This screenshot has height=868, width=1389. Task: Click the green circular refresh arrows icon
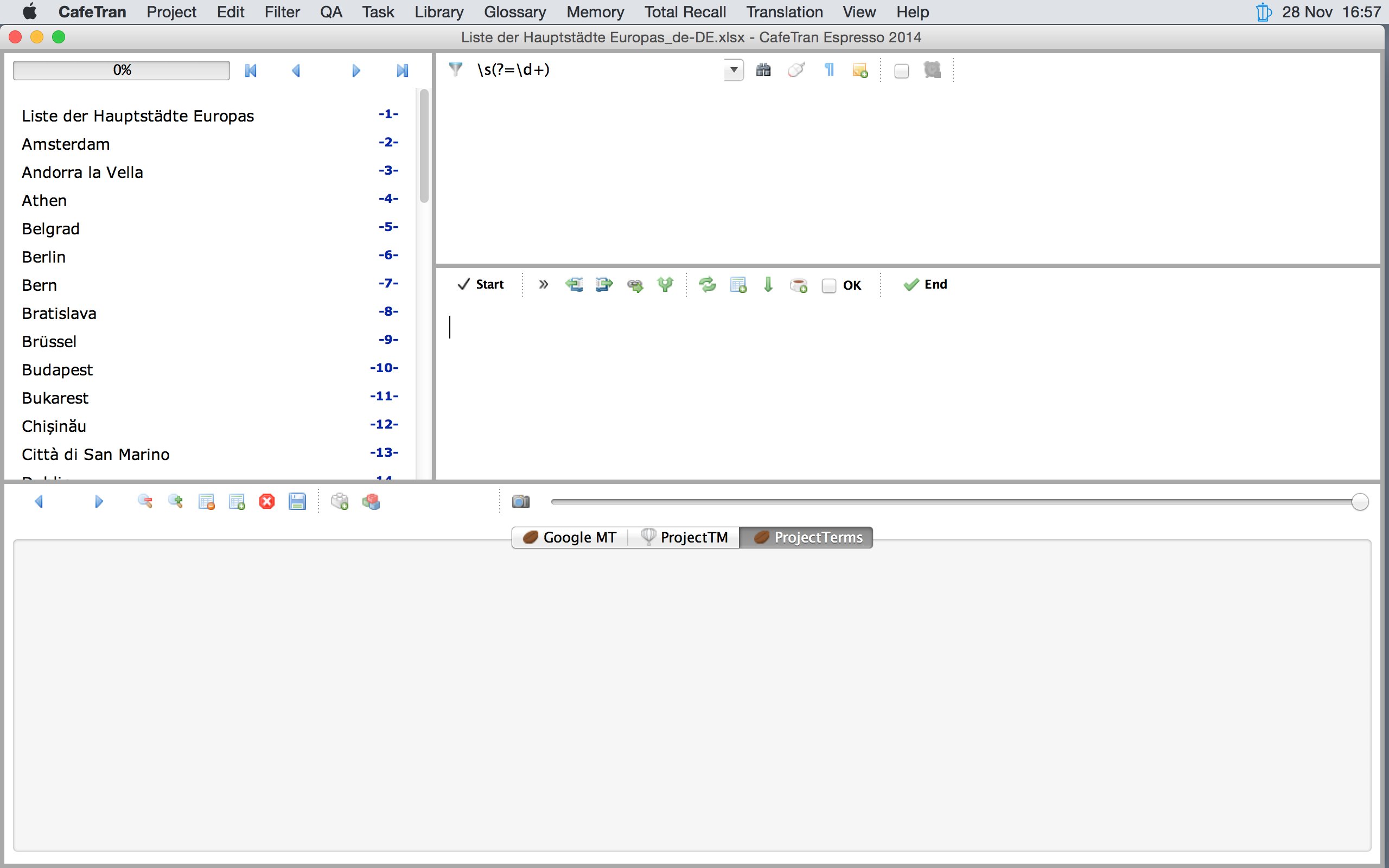(707, 284)
